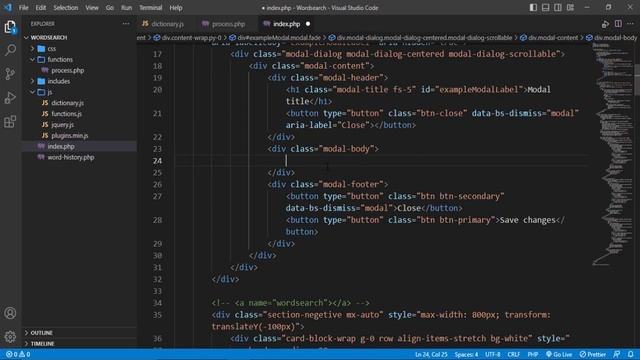Click the PHP language mode status item
The image size is (640, 360).
533,354
